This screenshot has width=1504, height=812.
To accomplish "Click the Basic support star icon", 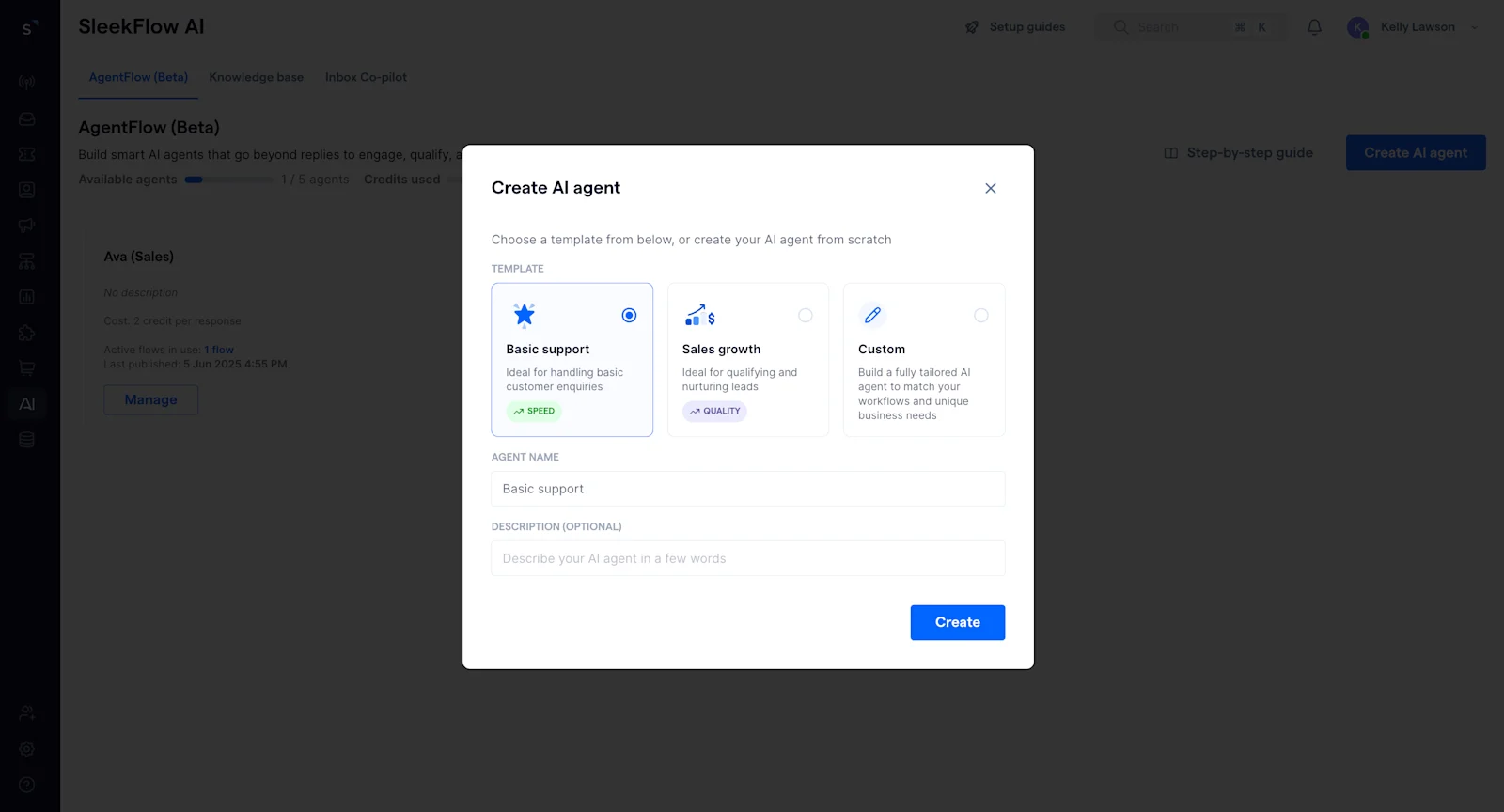I will pos(524,315).
